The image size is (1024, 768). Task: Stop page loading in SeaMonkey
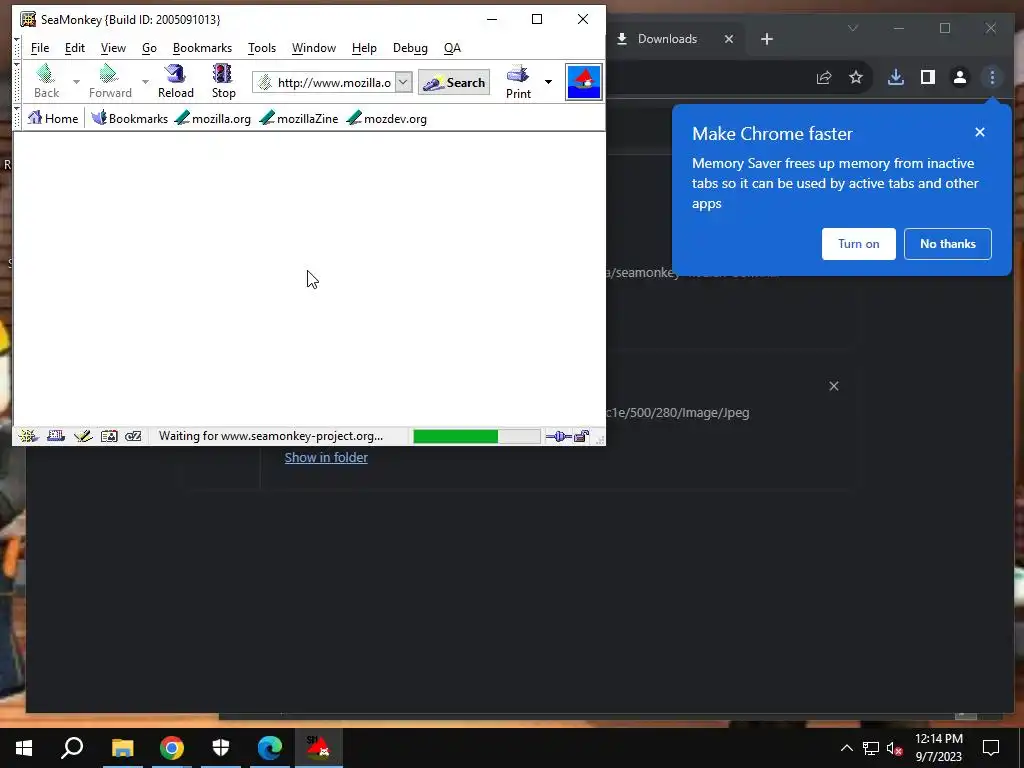coord(223,81)
